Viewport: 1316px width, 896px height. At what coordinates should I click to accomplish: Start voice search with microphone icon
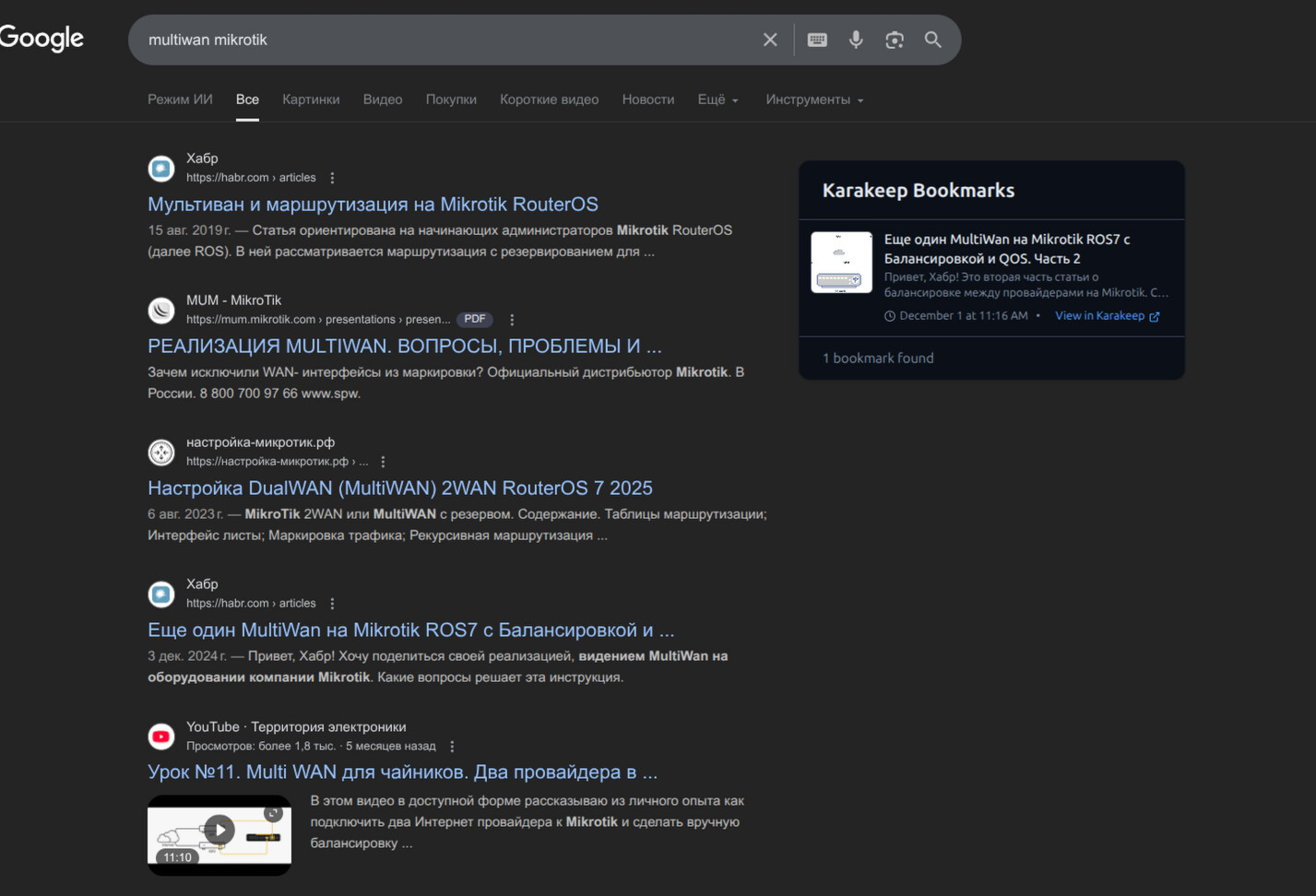(856, 40)
